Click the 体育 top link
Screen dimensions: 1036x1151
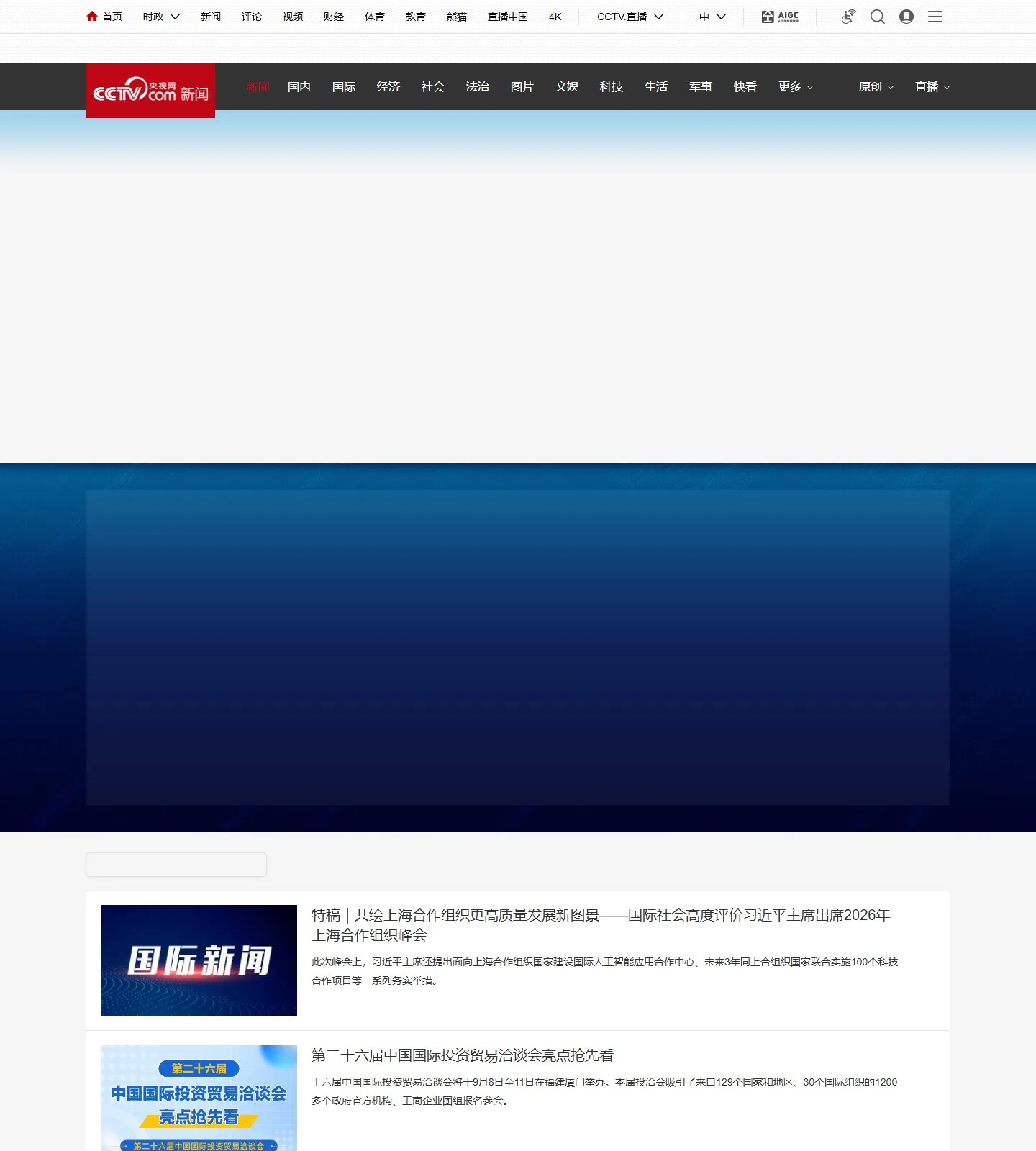click(x=375, y=17)
